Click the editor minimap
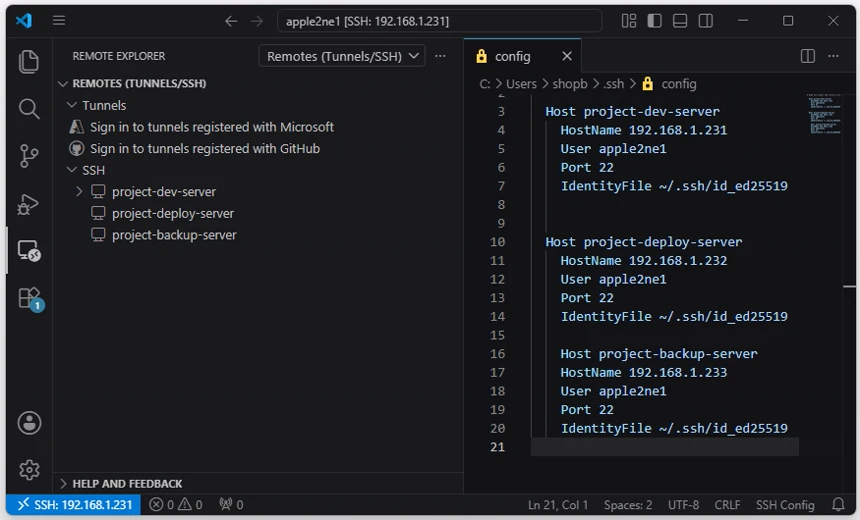This screenshot has width=860, height=520. 824,114
